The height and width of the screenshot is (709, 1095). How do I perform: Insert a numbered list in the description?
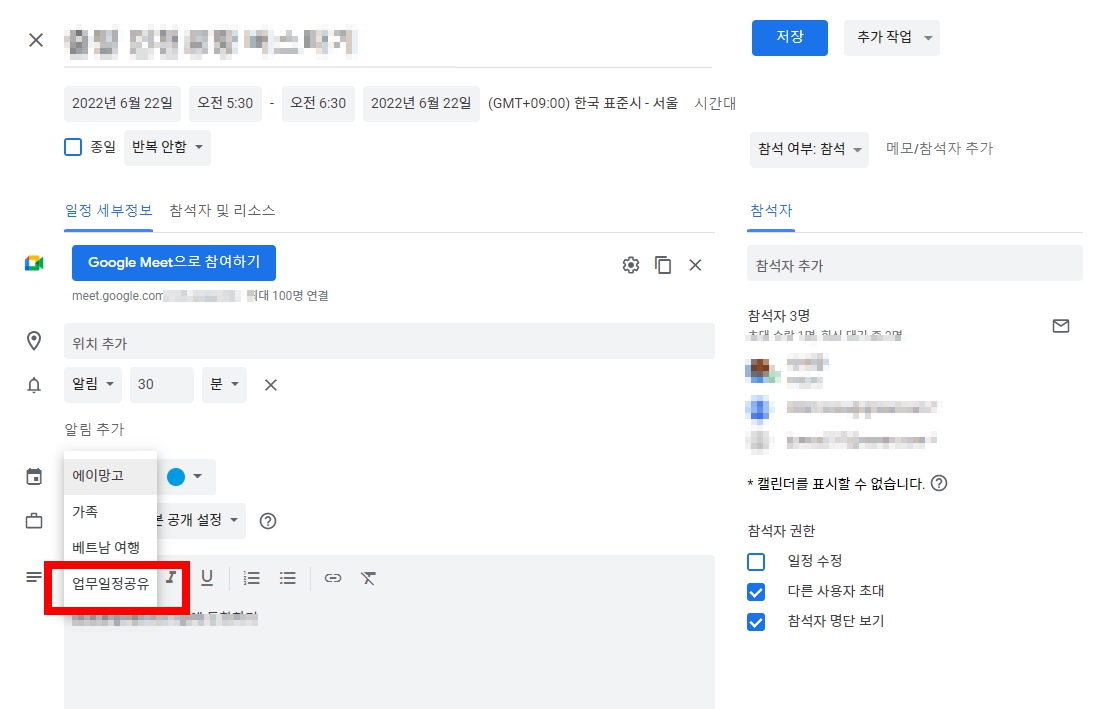click(251, 578)
